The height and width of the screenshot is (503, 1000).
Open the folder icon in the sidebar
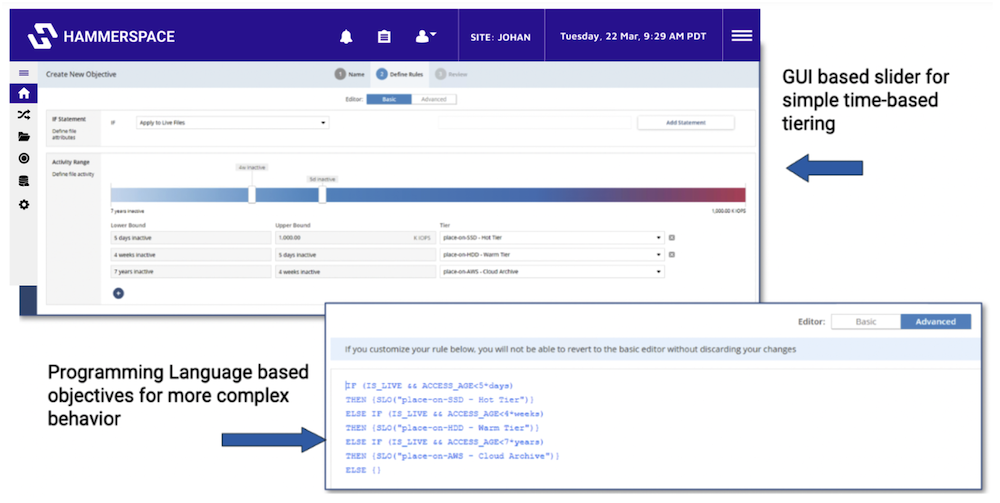click(x=24, y=136)
